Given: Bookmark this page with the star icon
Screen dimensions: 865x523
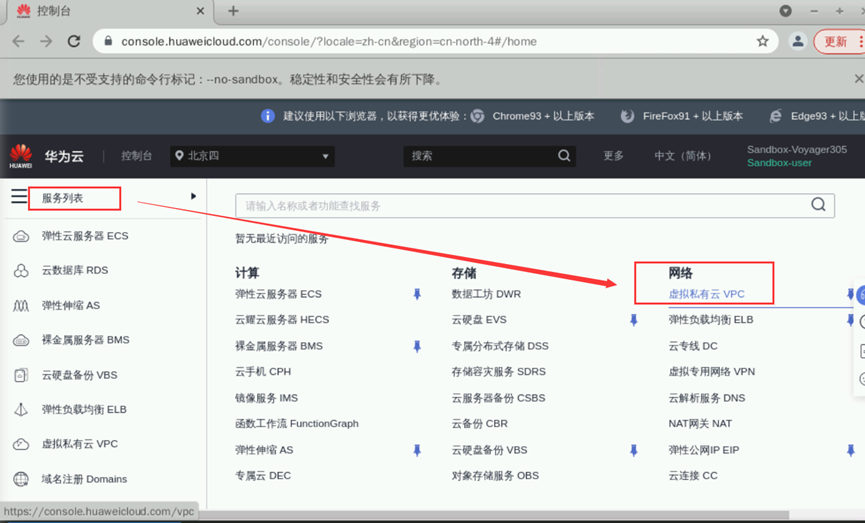Looking at the screenshot, I should 762,41.
